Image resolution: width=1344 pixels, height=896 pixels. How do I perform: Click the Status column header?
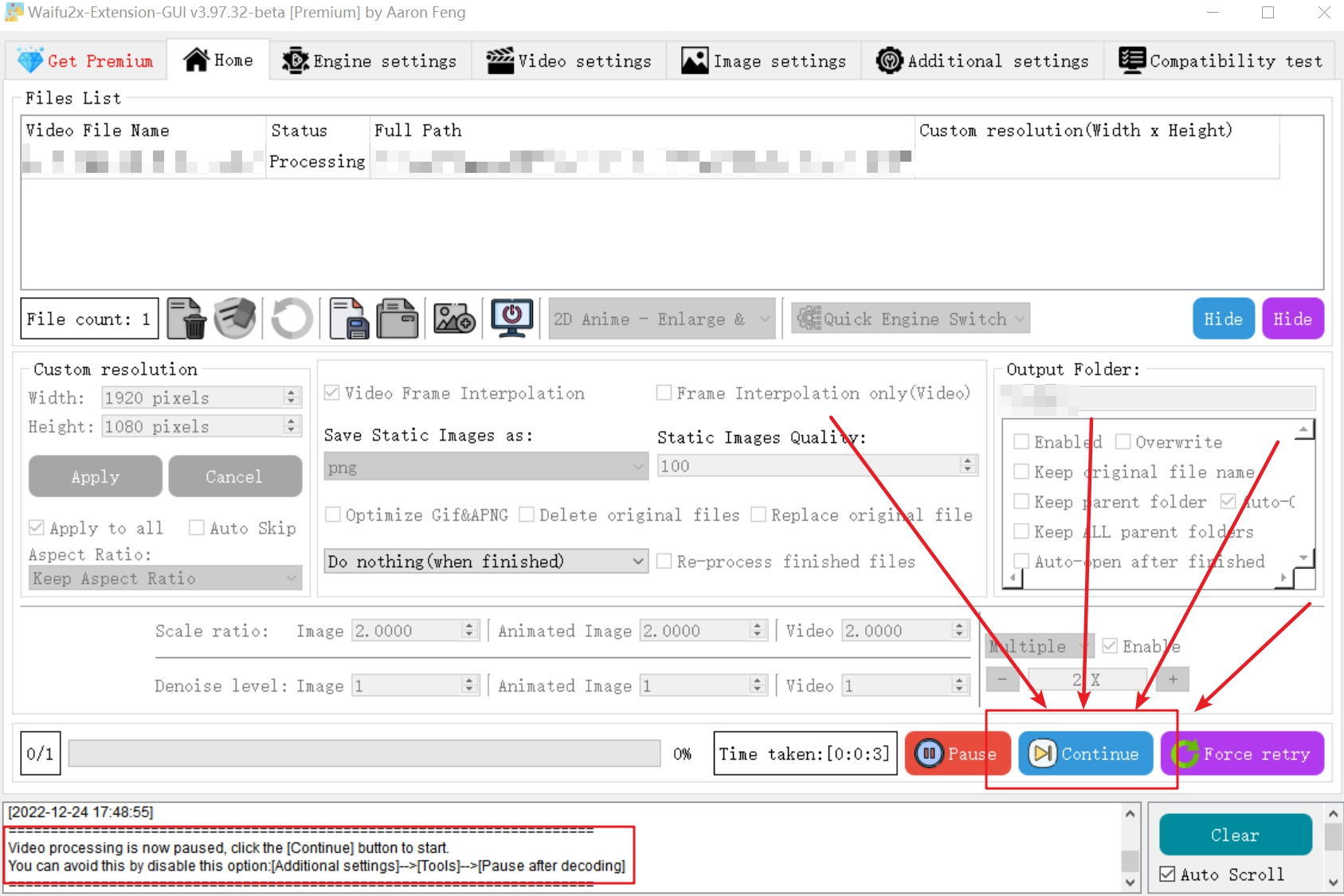318,131
